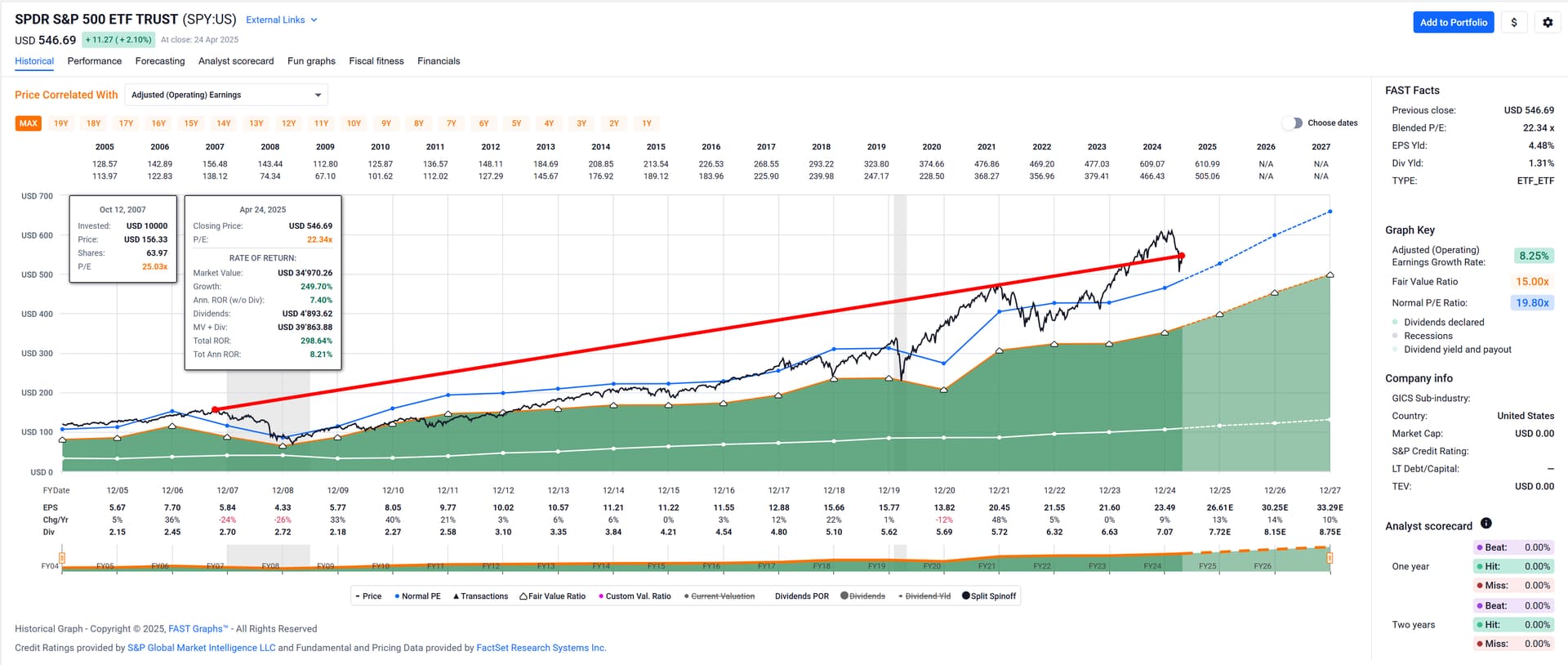Expand the External Links dropdown
The height and width of the screenshot is (665, 1568).
click(282, 20)
